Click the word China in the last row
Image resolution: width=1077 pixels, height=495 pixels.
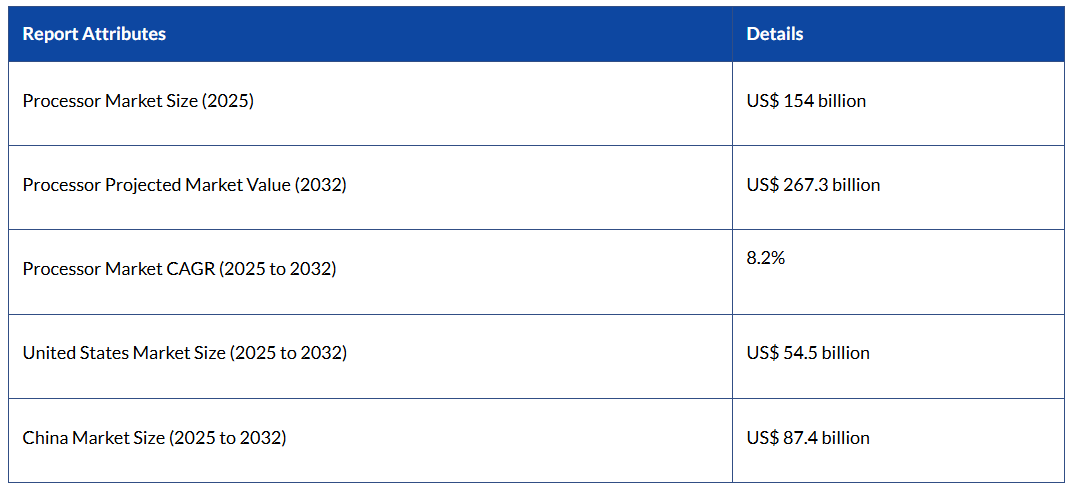tap(45, 438)
